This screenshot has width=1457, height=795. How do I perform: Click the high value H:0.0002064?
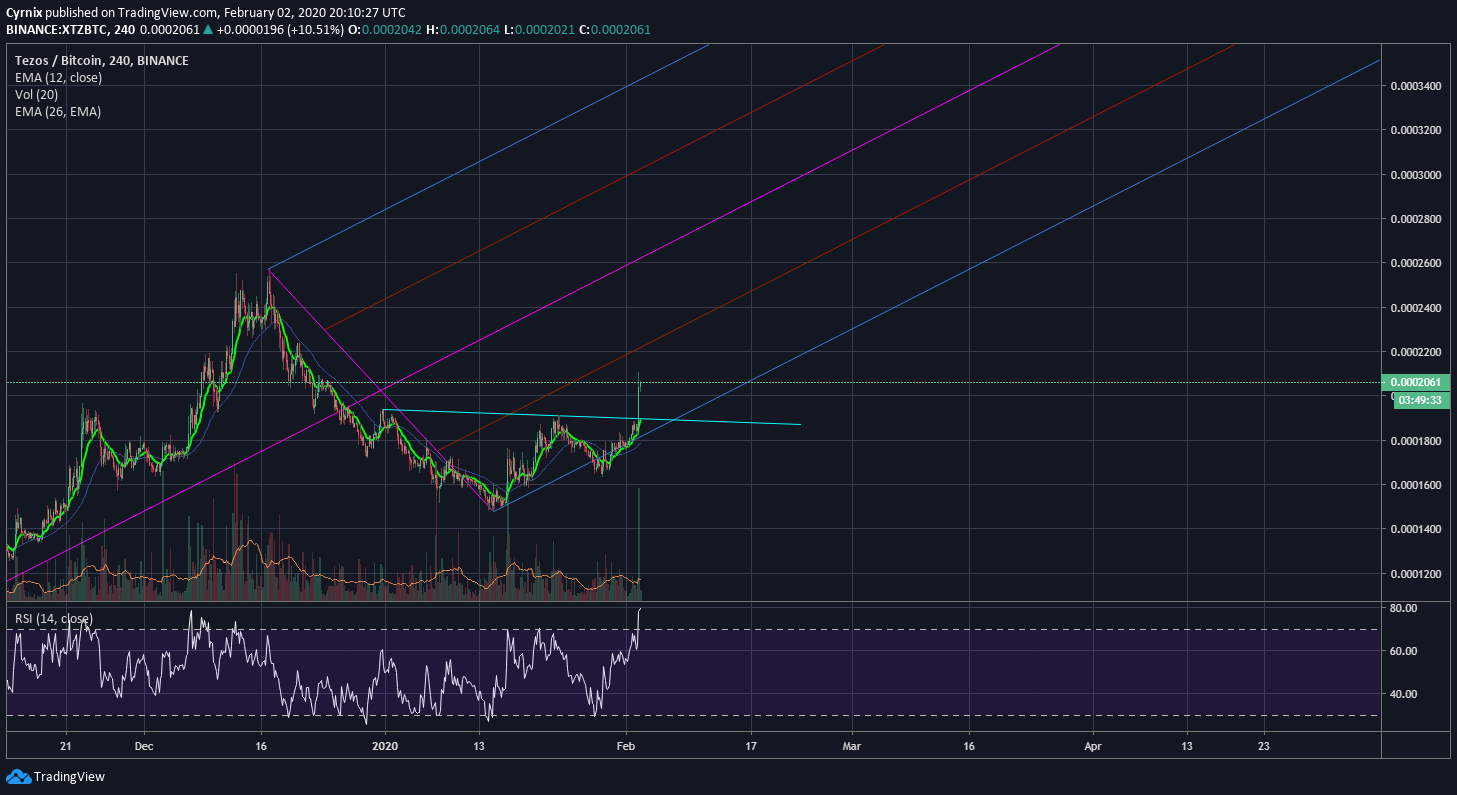pos(462,30)
